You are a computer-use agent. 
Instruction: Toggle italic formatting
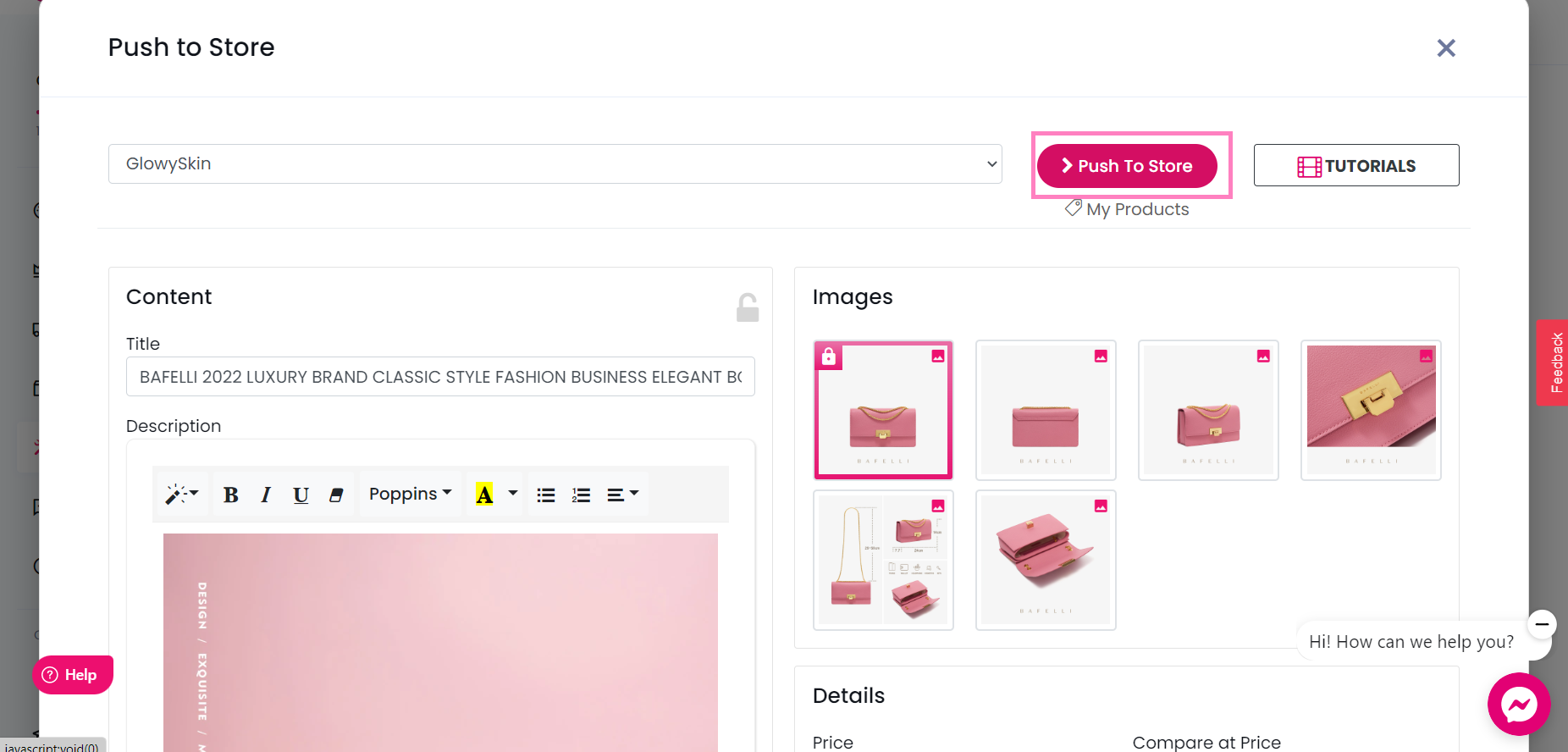tap(266, 495)
